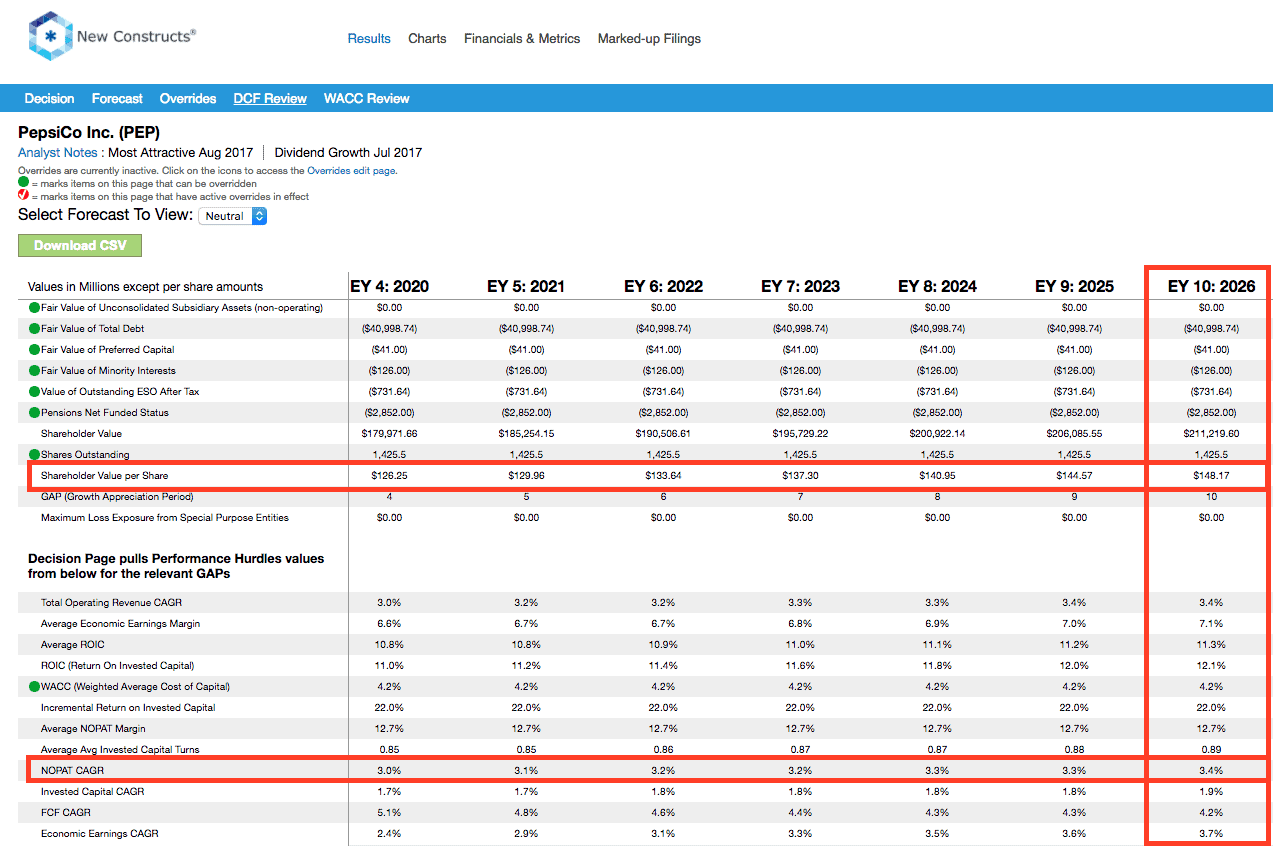Click the Download CSV button

coord(80,245)
